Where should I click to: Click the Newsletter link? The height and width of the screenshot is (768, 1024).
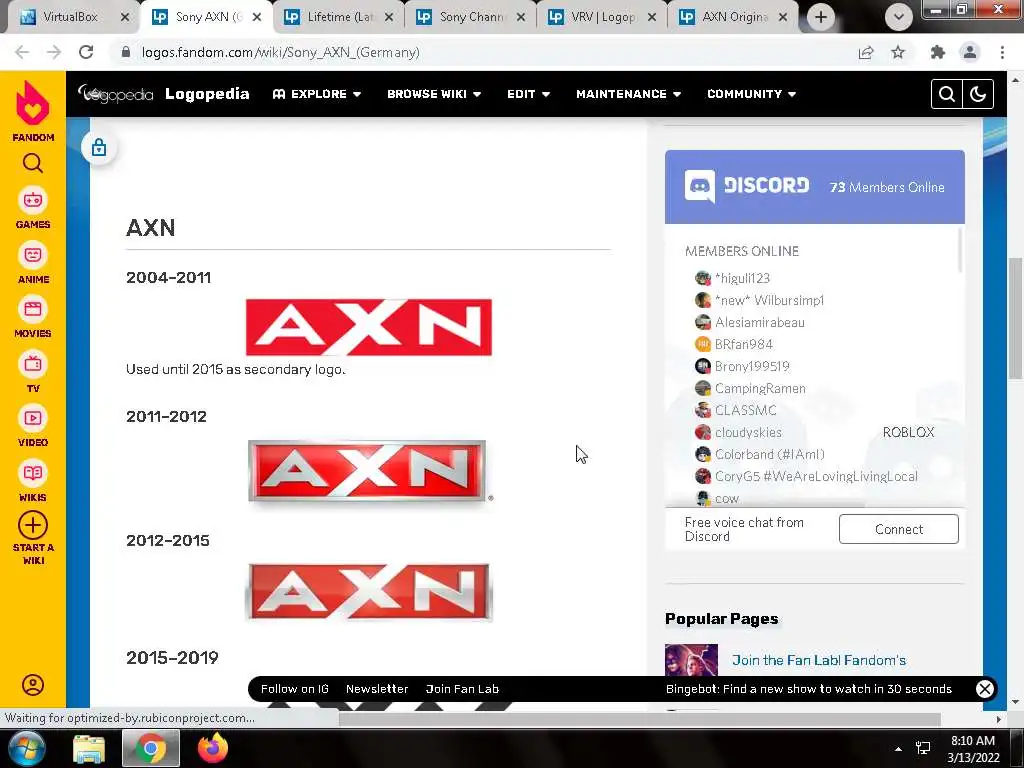tap(377, 688)
